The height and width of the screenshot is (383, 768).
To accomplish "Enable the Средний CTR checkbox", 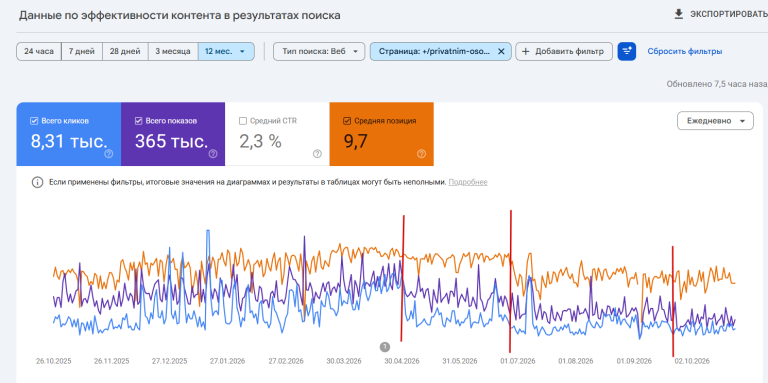I will 242,121.
